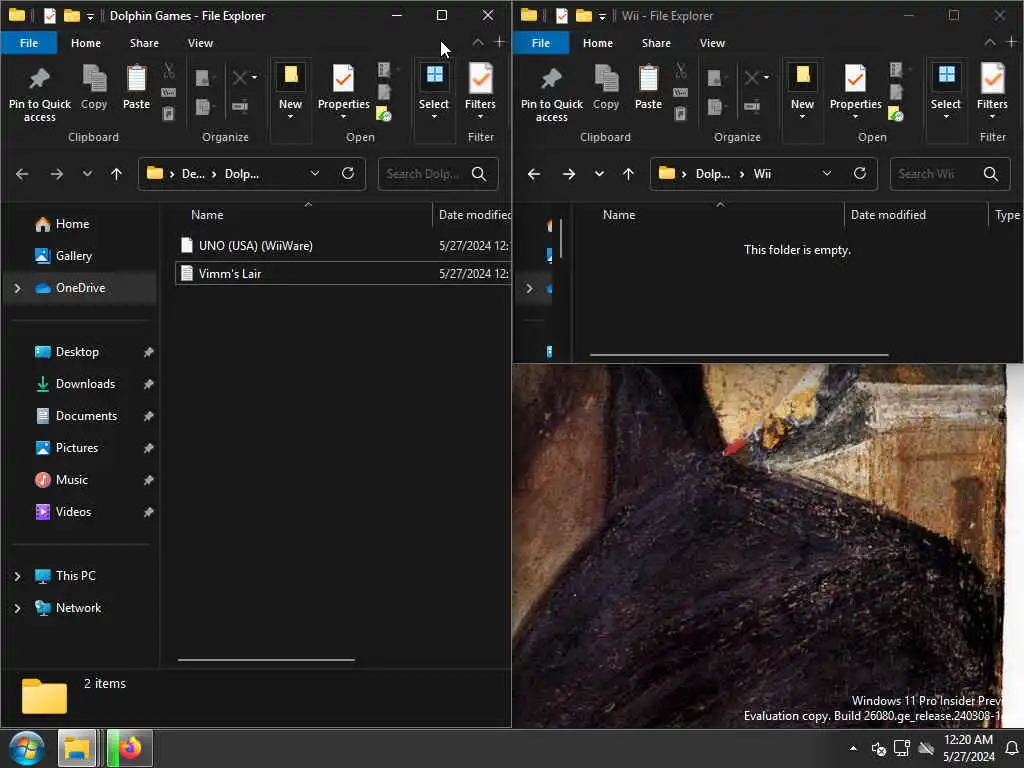Open File tab in Dolphin Games window

[29, 43]
